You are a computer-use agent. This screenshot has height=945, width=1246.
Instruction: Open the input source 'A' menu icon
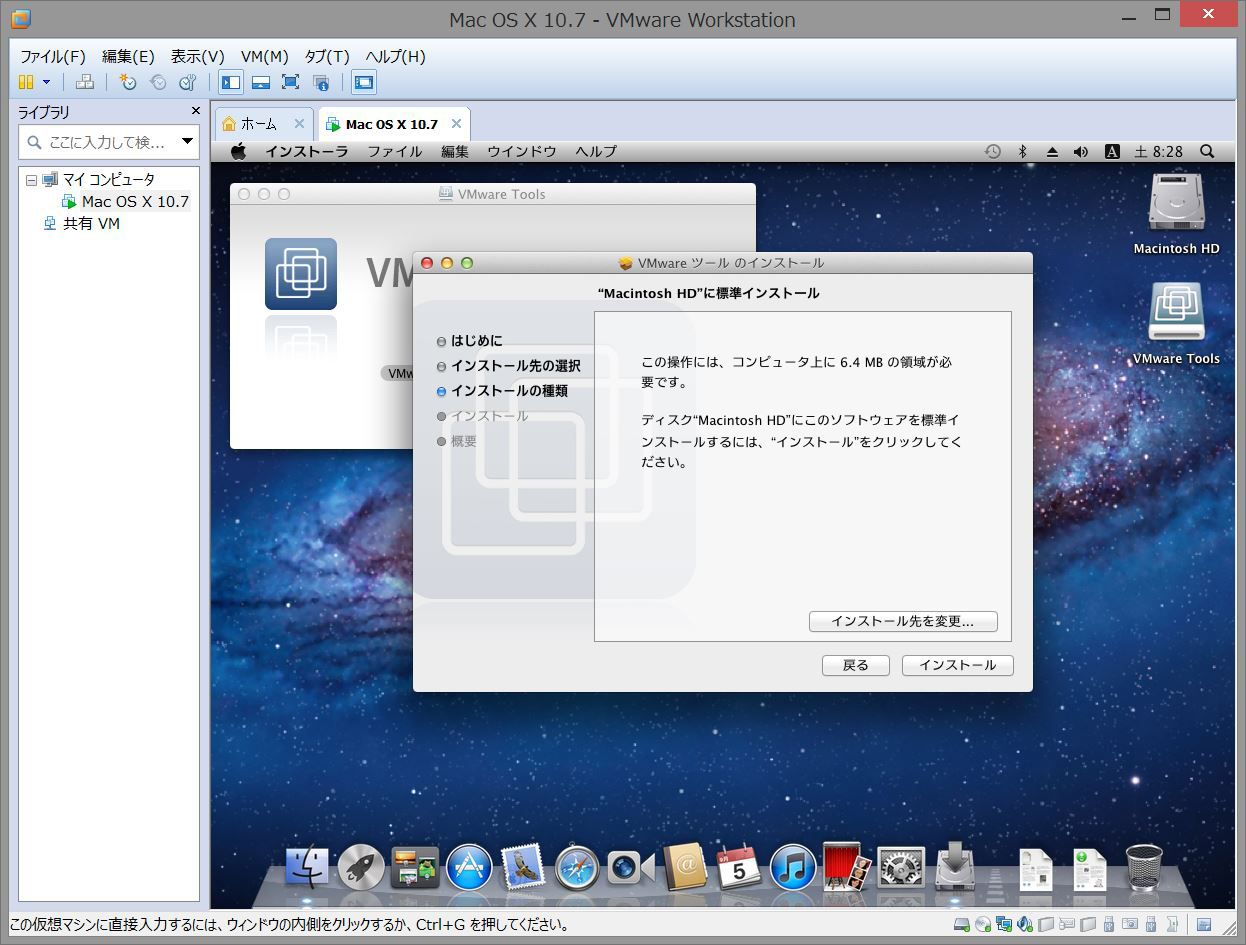click(x=1111, y=151)
